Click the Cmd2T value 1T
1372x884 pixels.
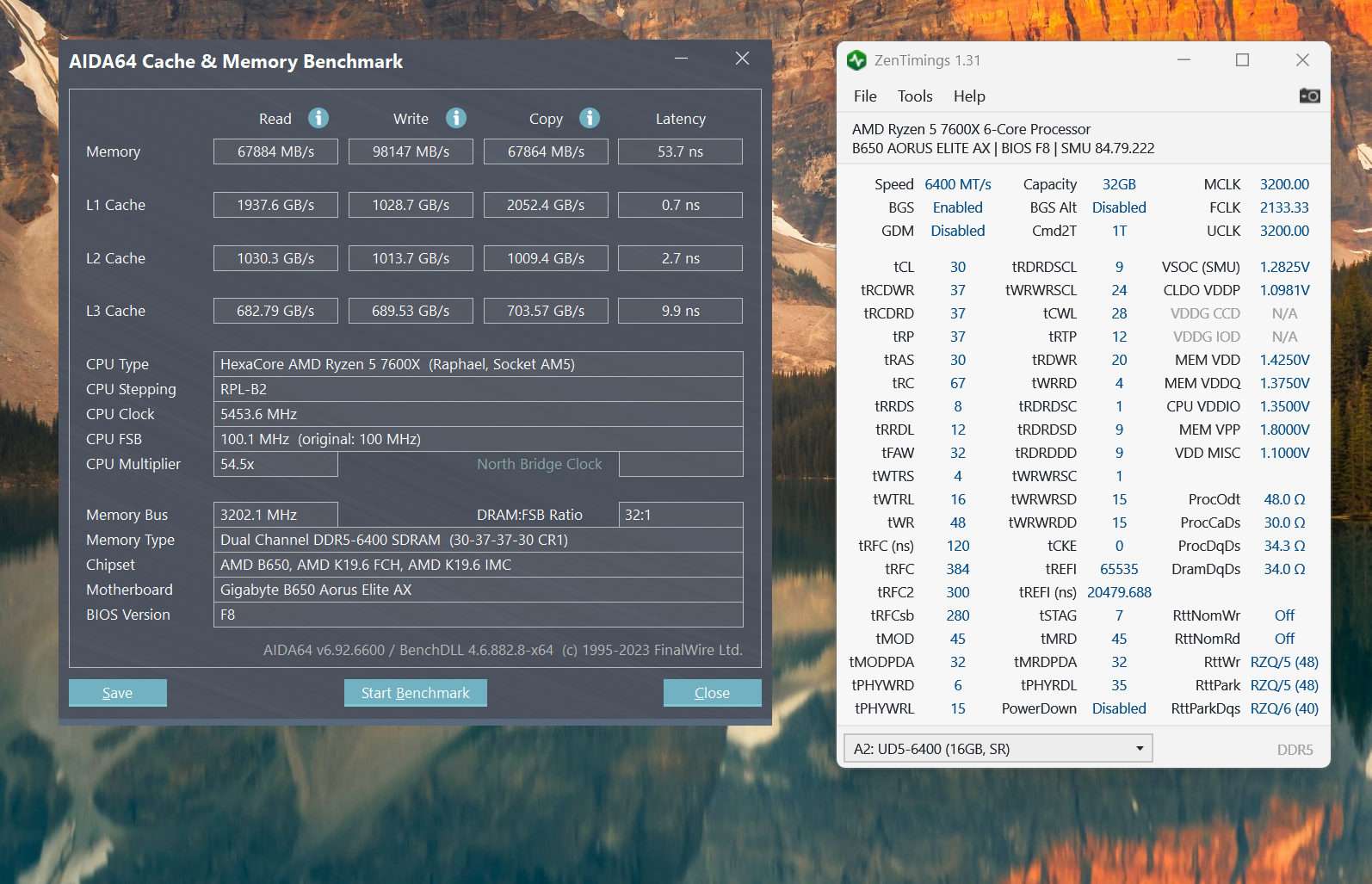[1119, 231]
